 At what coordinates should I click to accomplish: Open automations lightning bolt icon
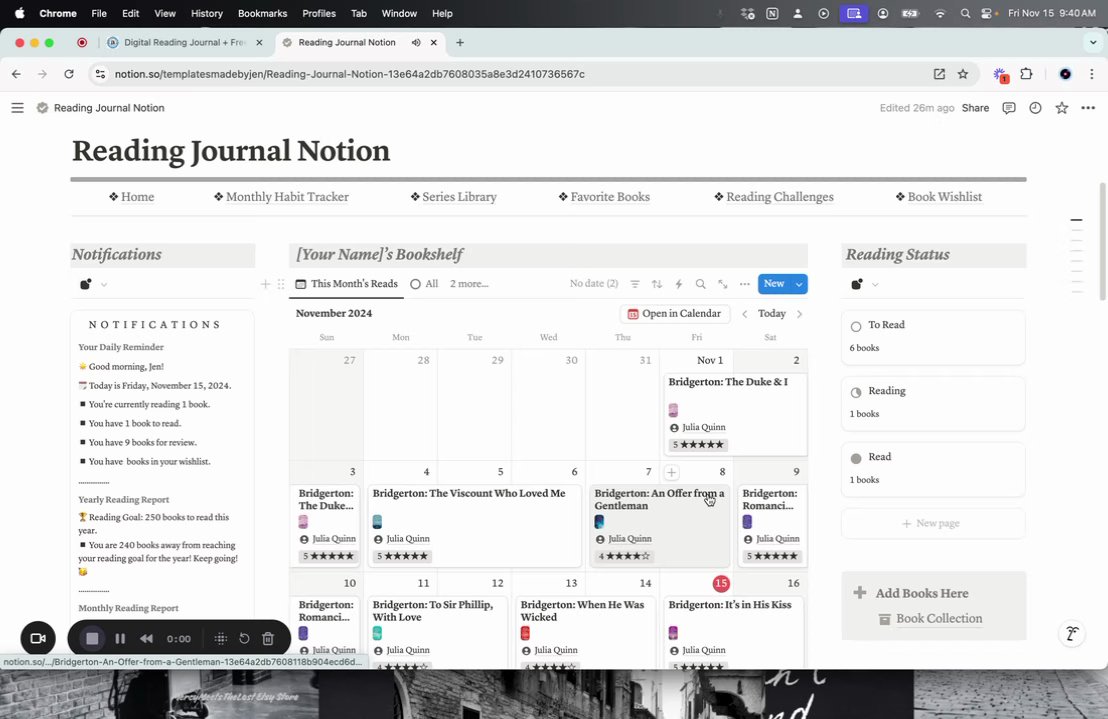point(678,284)
